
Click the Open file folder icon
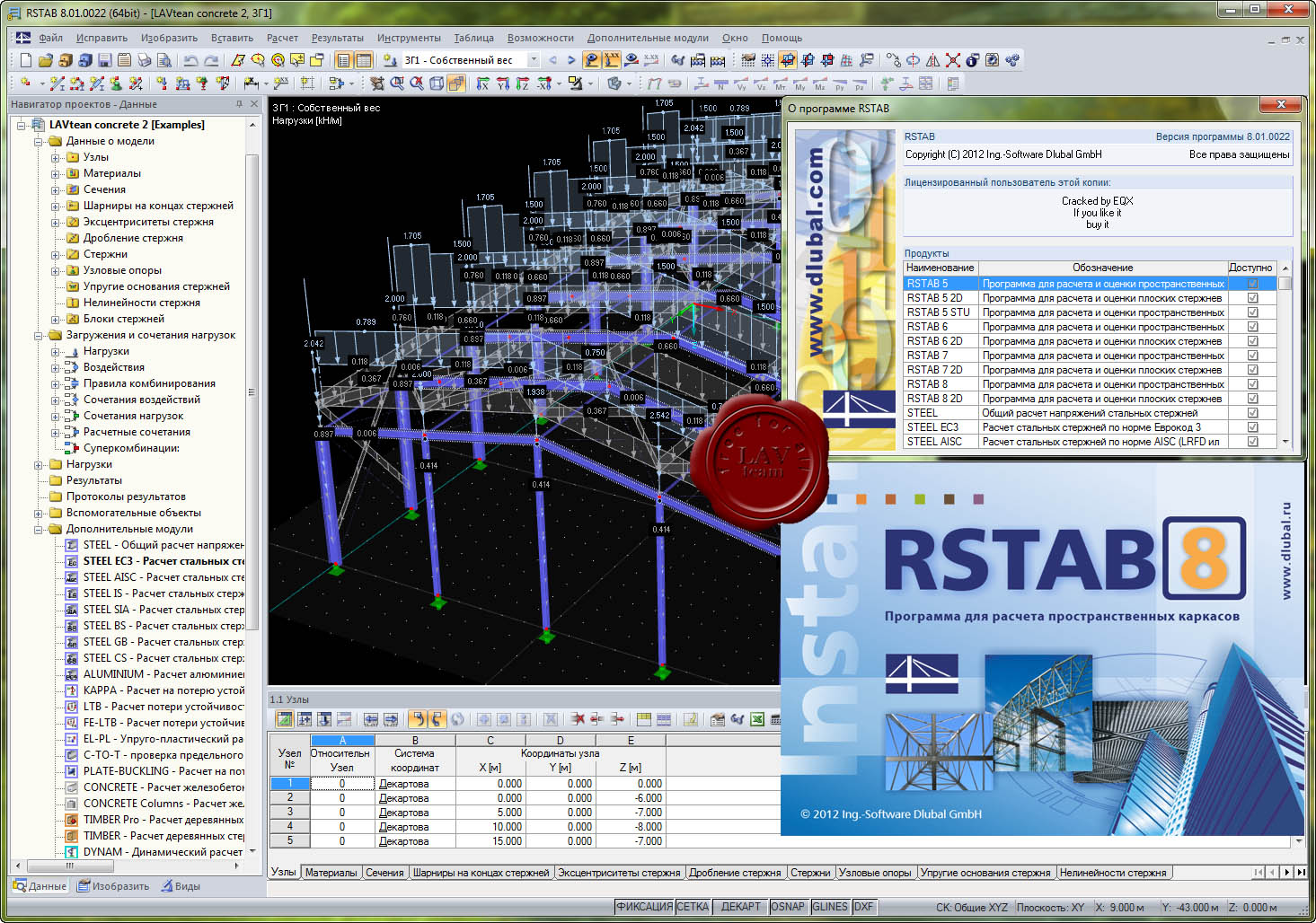coord(45,60)
